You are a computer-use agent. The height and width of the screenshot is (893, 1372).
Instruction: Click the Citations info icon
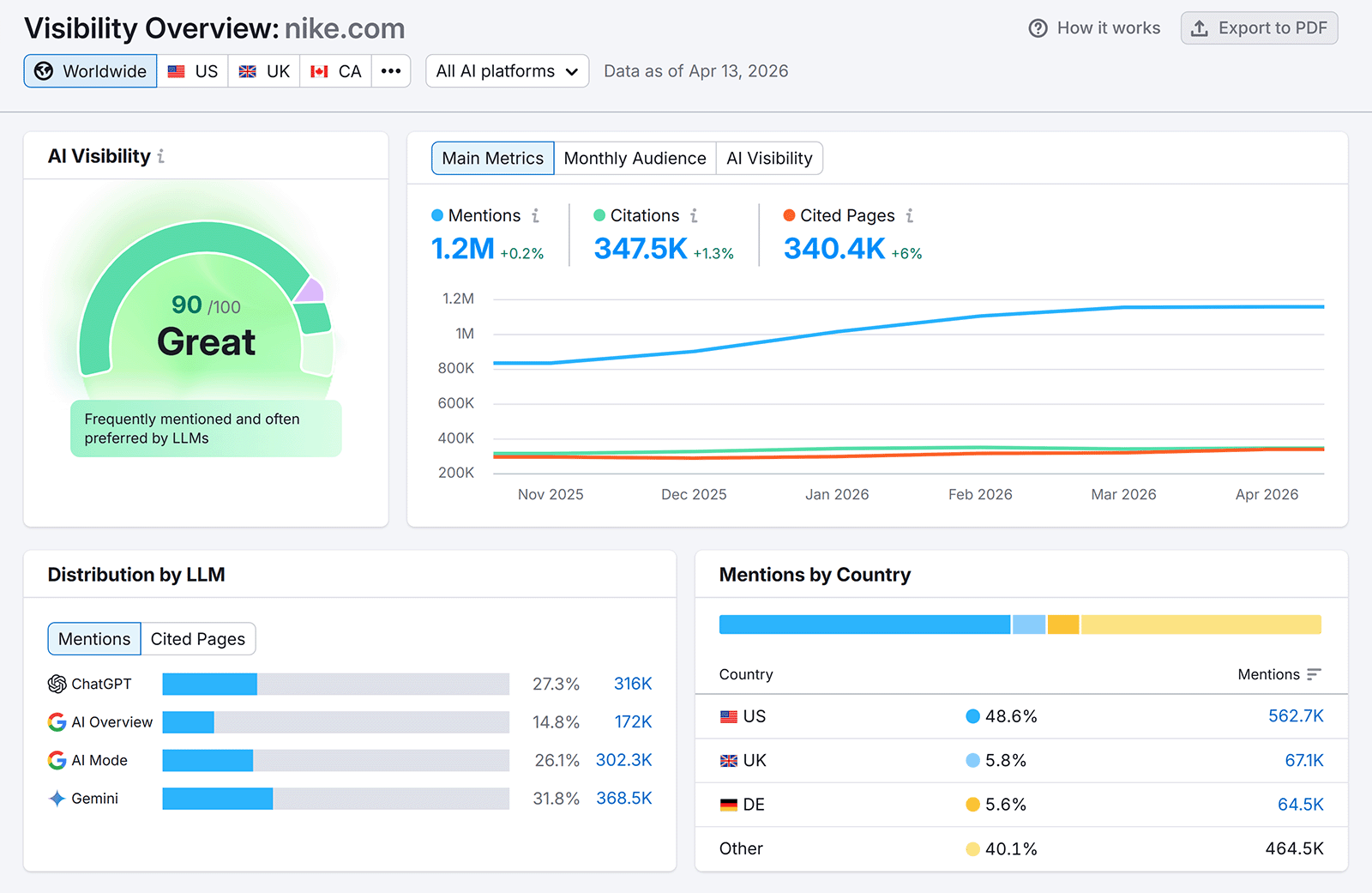[695, 215]
